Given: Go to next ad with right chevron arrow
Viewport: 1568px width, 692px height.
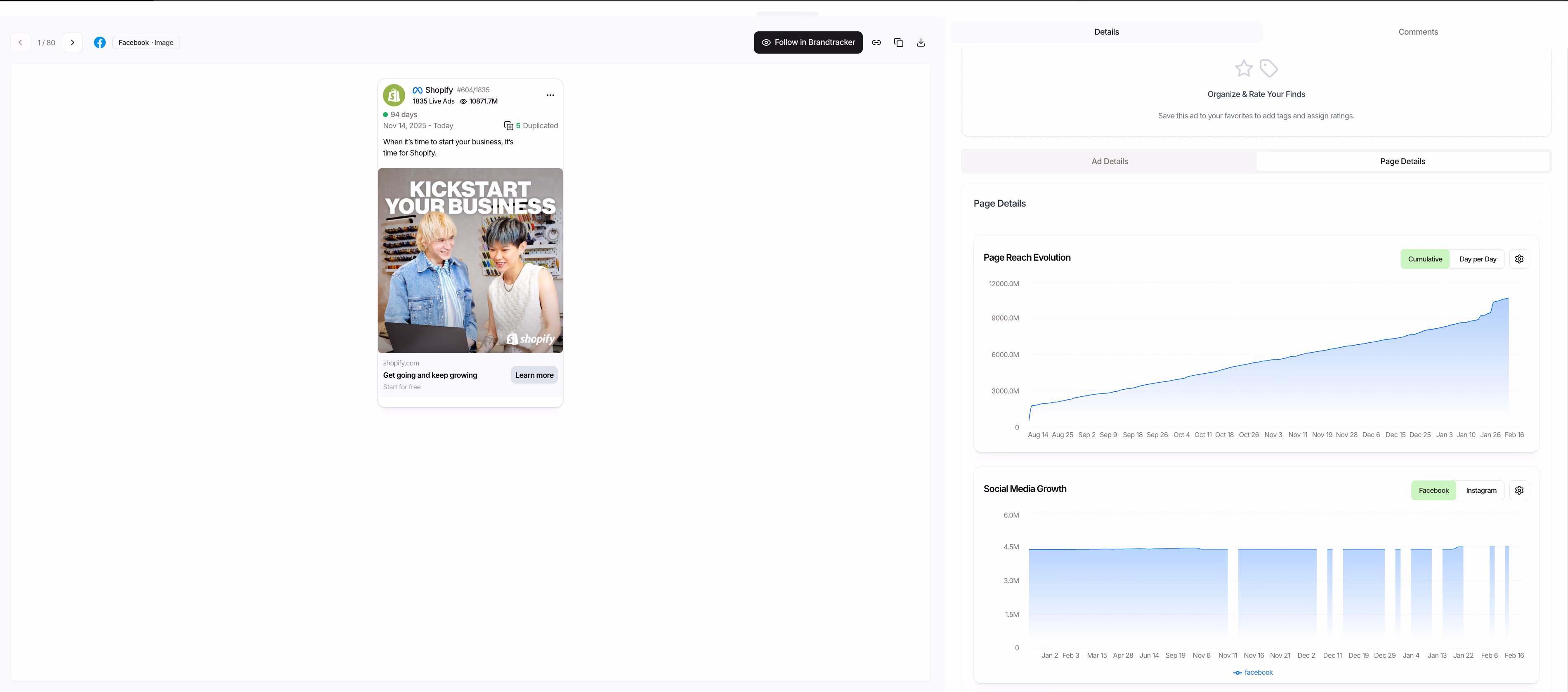Looking at the screenshot, I should [73, 42].
